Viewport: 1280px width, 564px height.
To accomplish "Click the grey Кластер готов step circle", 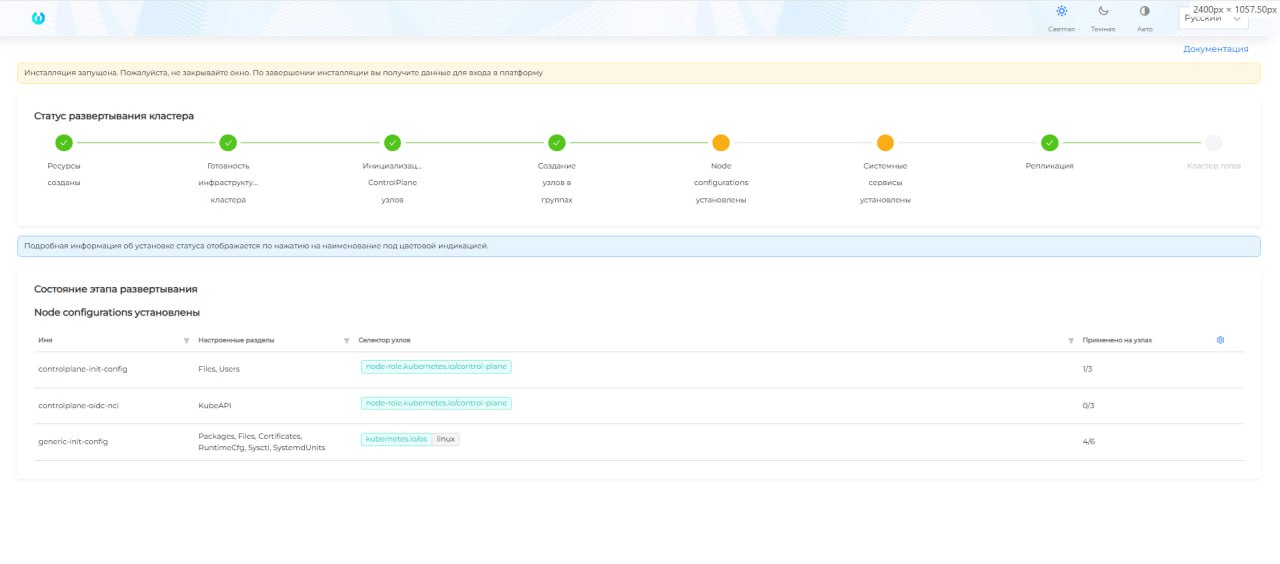I will tap(1213, 143).
